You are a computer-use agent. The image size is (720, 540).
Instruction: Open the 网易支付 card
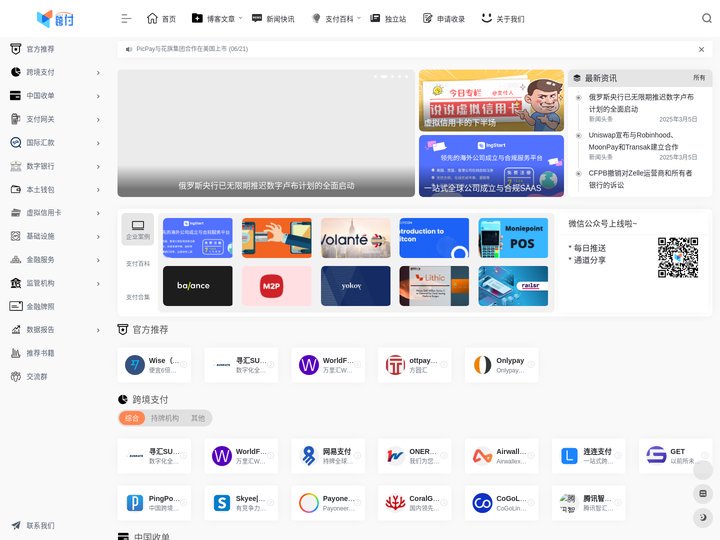(x=328, y=456)
